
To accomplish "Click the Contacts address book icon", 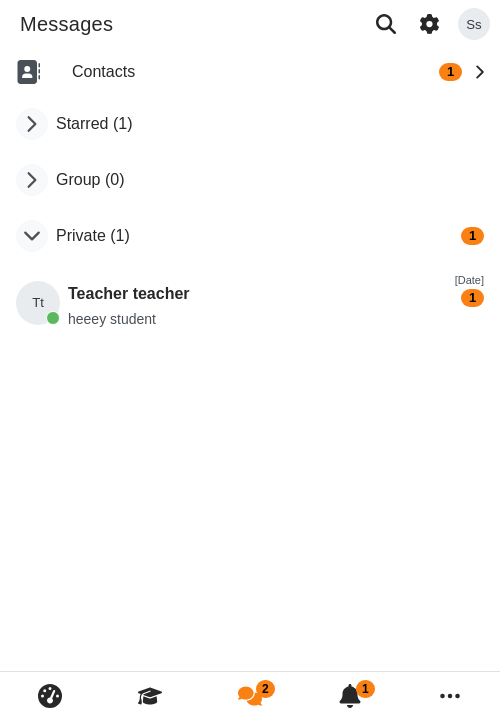I will (x=29, y=72).
